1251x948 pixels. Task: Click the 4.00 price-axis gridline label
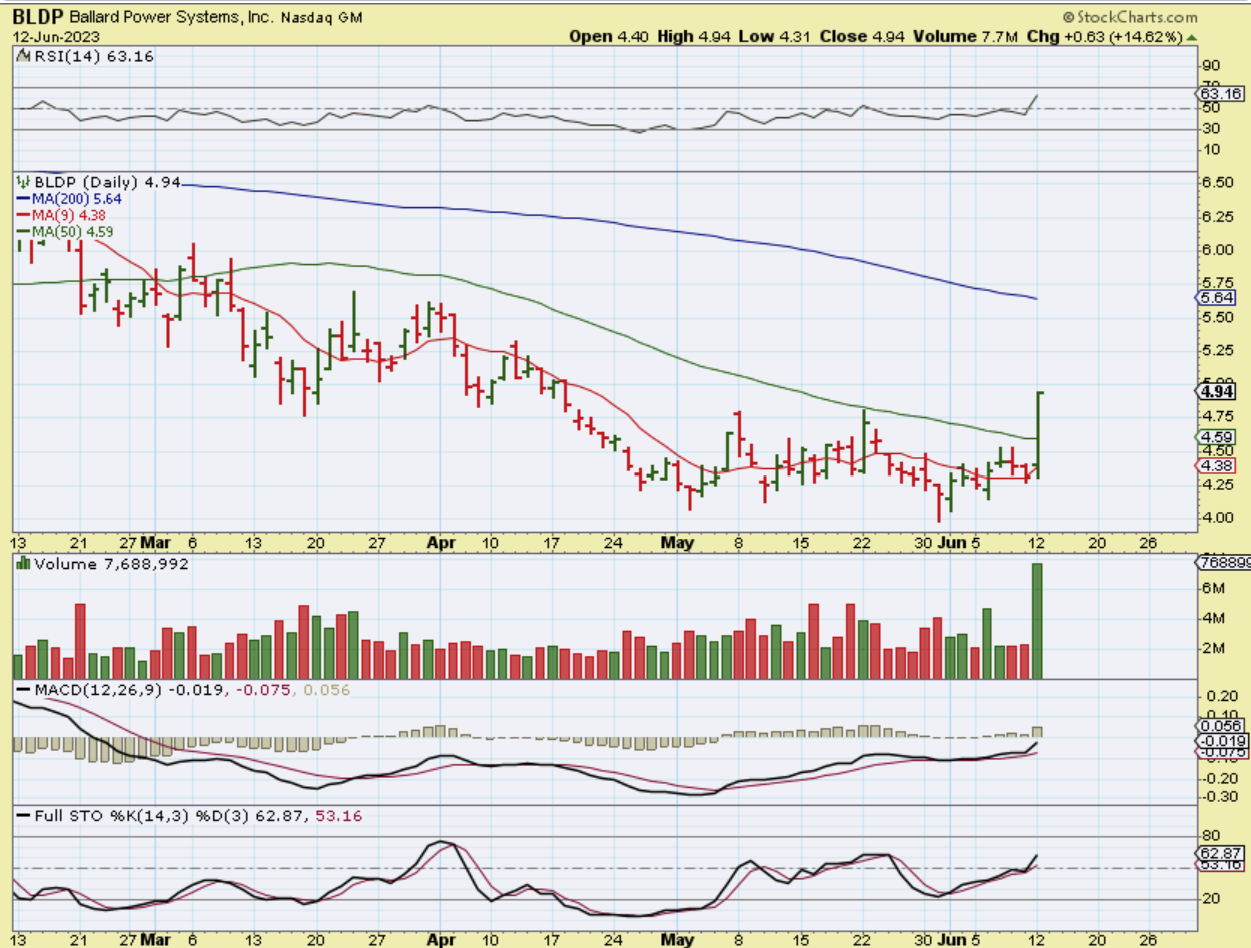[x=1217, y=518]
